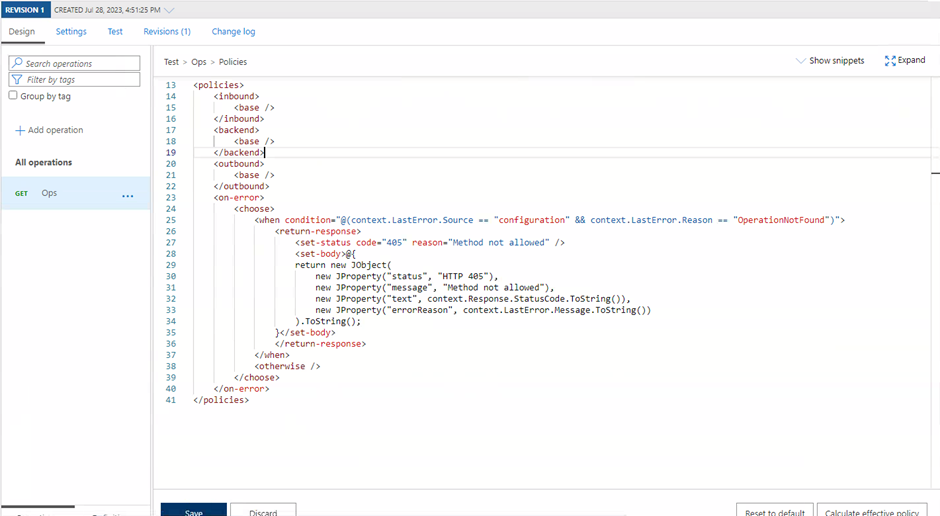Save the policy
Screen dimensions: 940x516
(194, 510)
